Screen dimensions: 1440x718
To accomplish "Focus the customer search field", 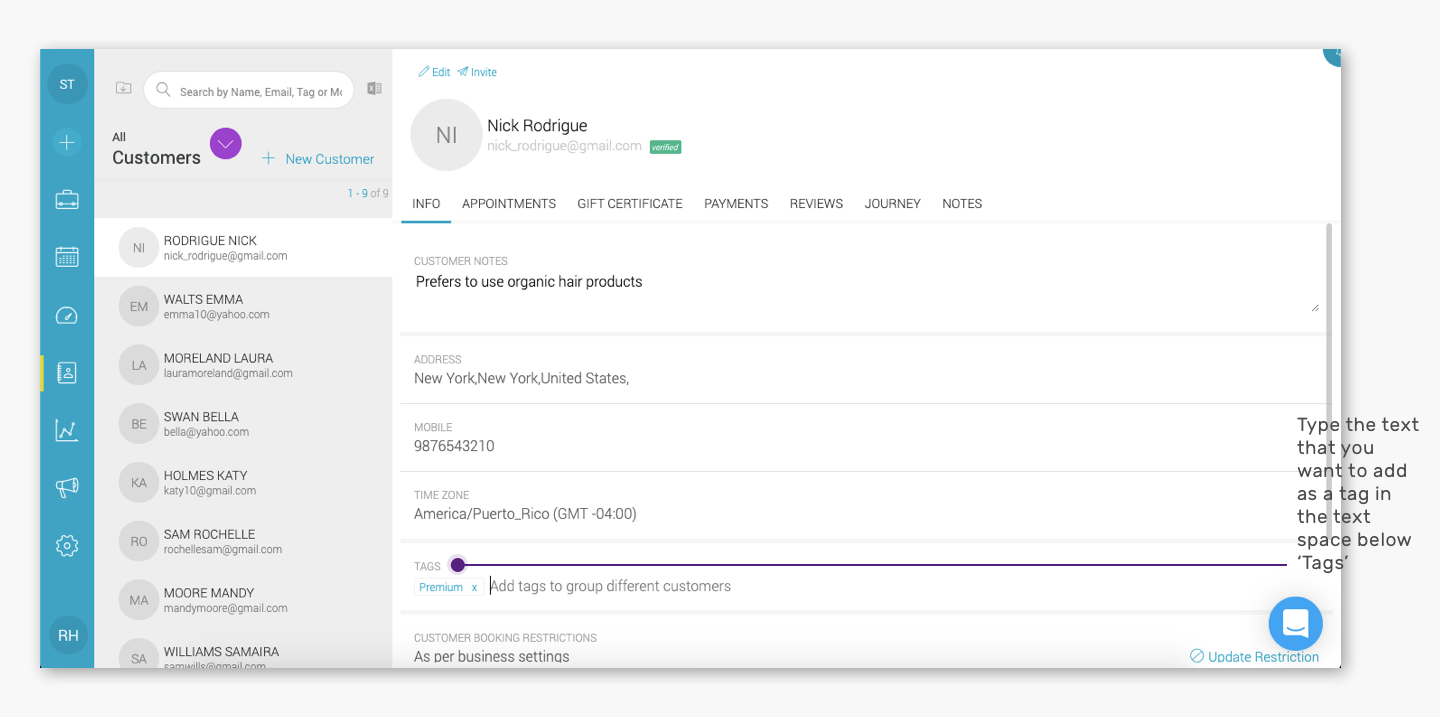I will pyautogui.click(x=249, y=90).
